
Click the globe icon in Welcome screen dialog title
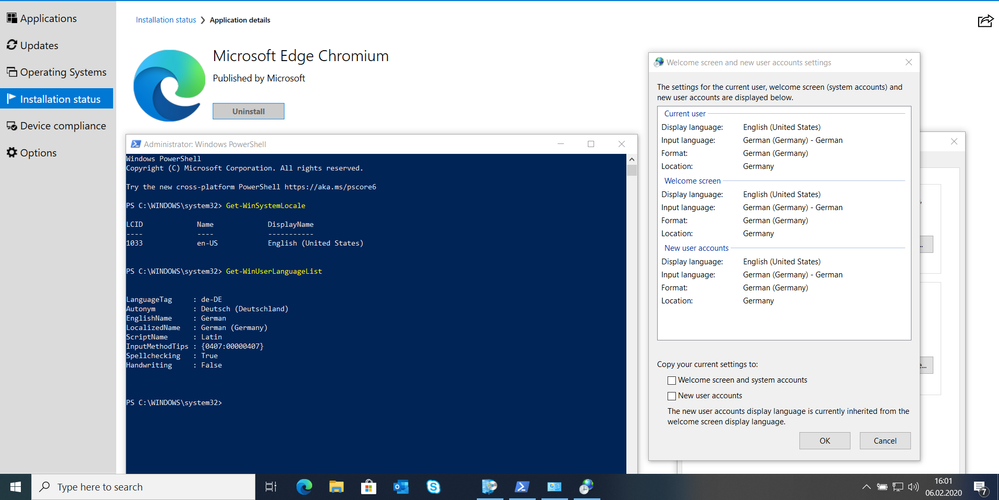659,62
